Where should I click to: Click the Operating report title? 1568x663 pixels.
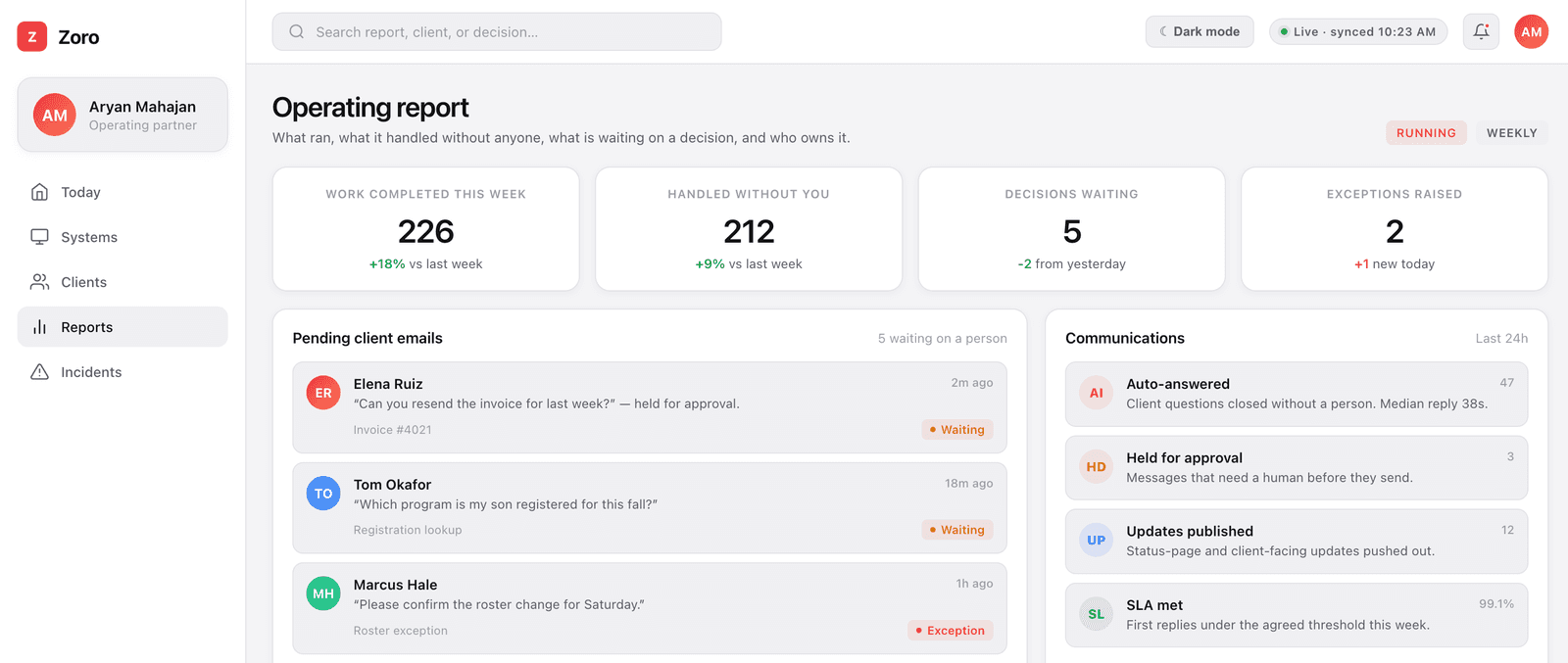370,107
